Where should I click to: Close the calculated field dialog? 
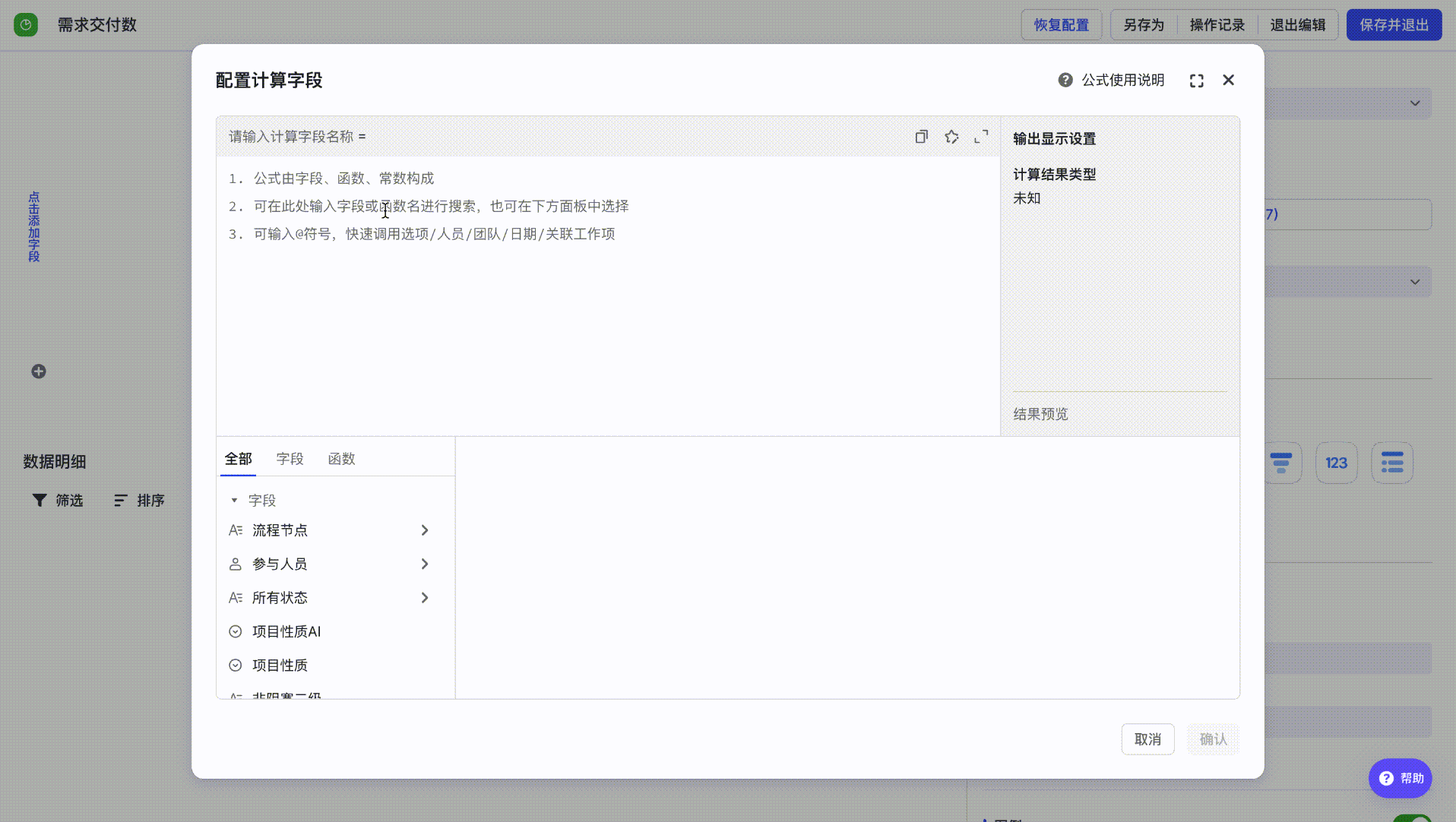point(1229,80)
